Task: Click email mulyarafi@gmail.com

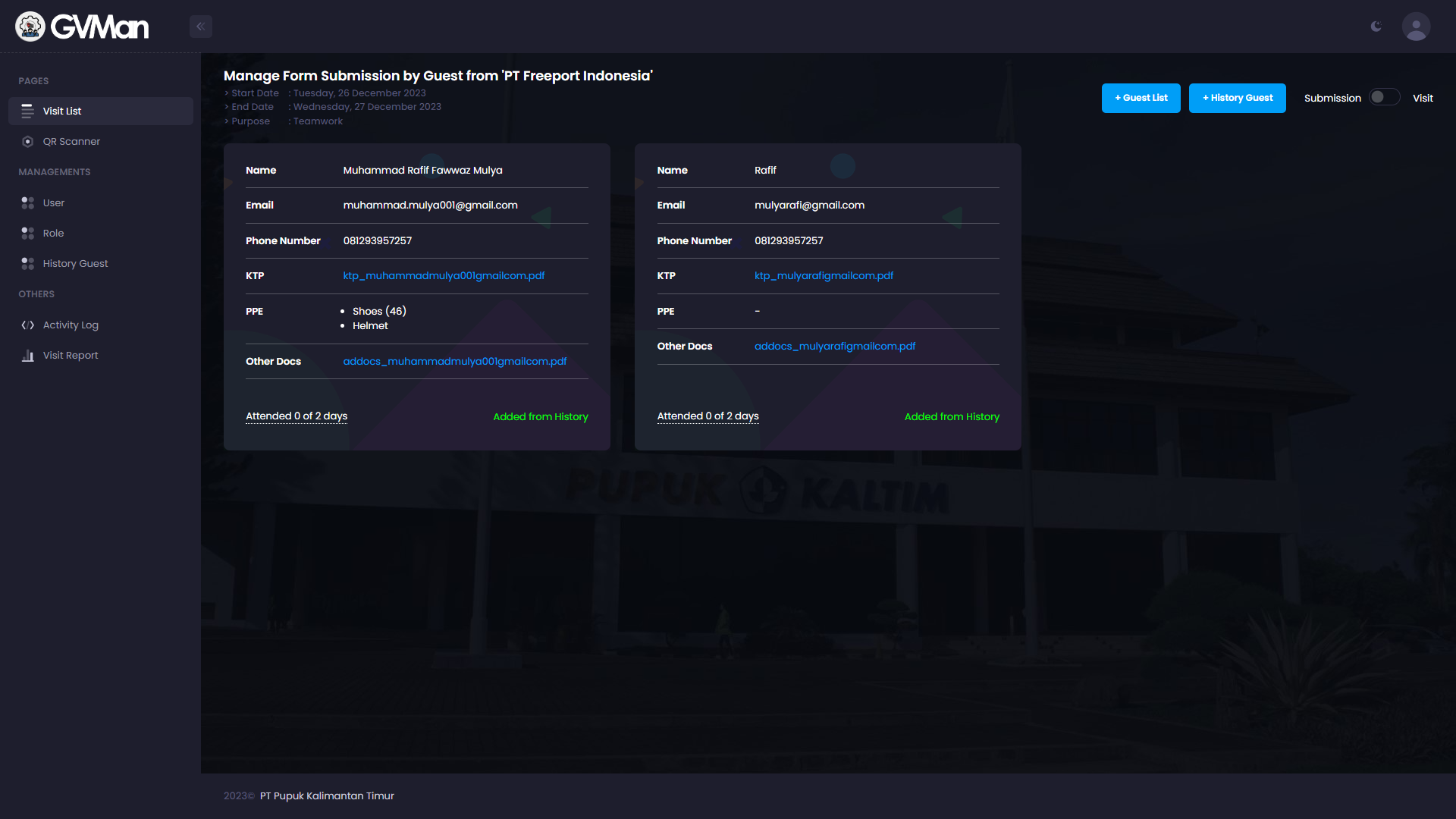Action: click(x=809, y=205)
